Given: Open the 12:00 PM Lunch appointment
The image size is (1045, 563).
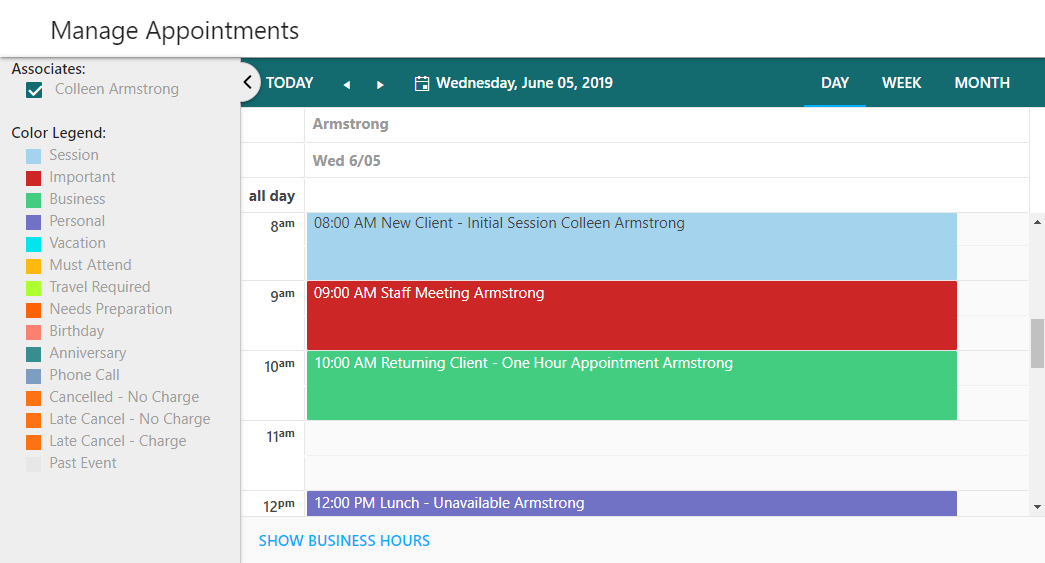Looking at the screenshot, I should (632, 504).
